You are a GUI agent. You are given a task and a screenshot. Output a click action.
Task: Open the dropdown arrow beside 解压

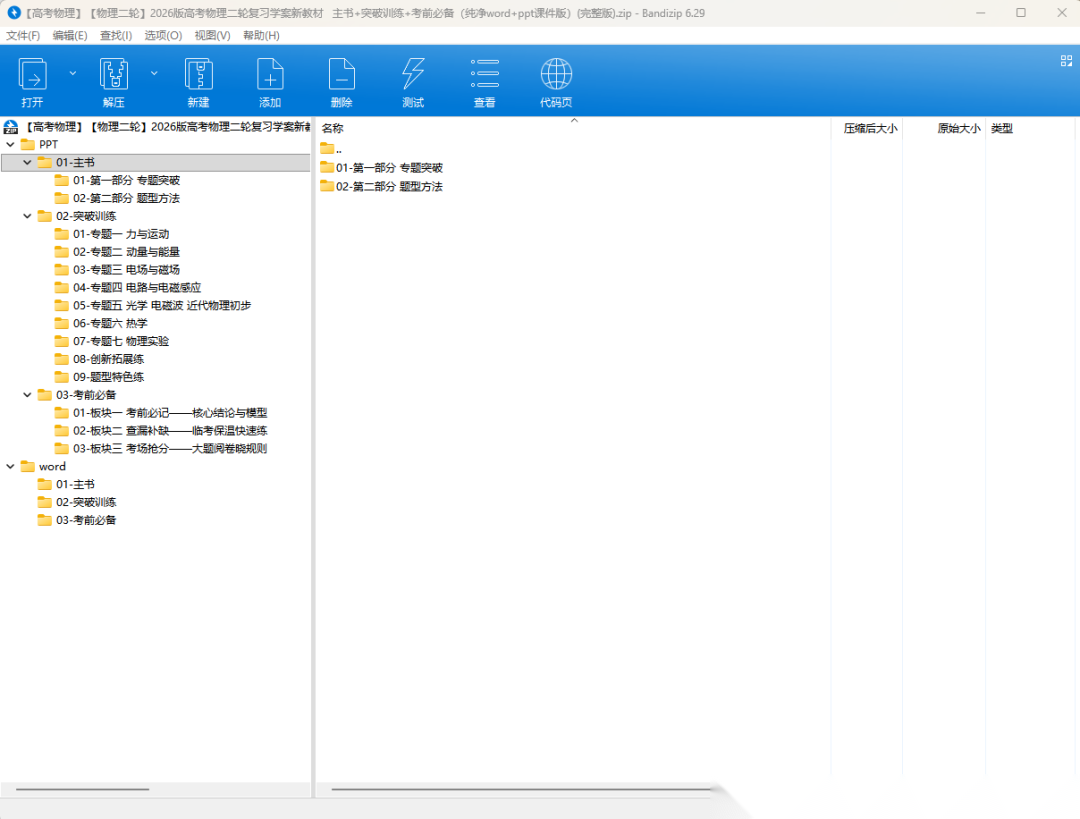coord(154,73)
